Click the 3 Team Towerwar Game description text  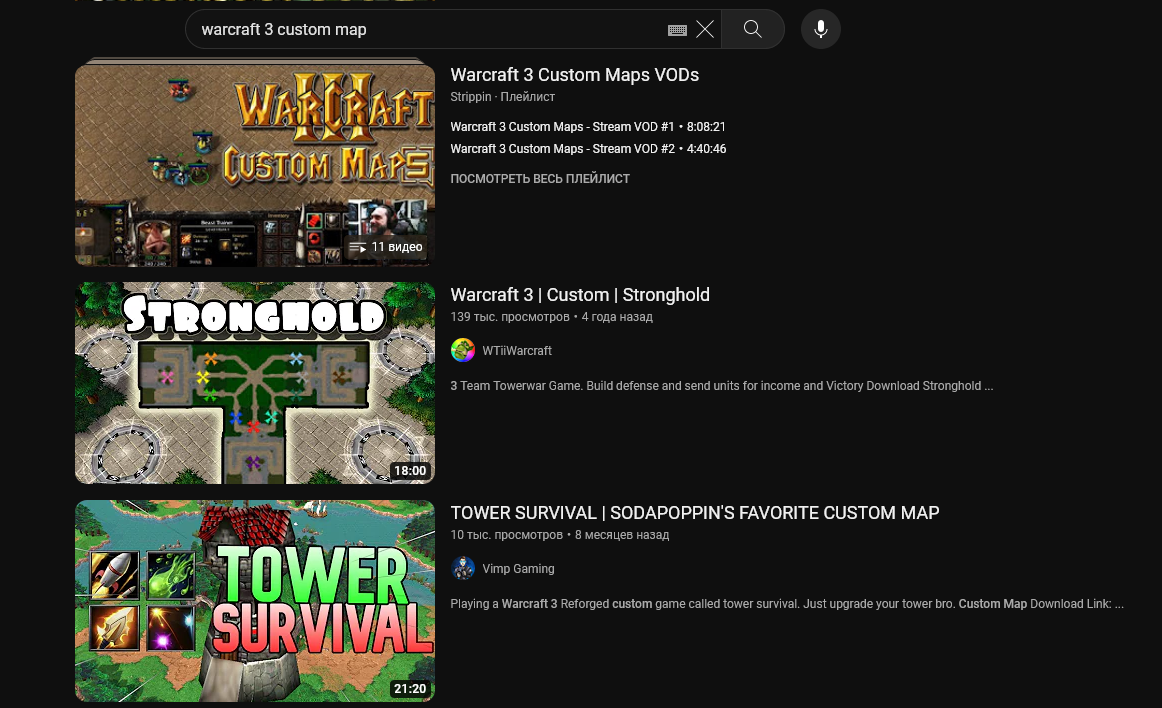[721, 386]
